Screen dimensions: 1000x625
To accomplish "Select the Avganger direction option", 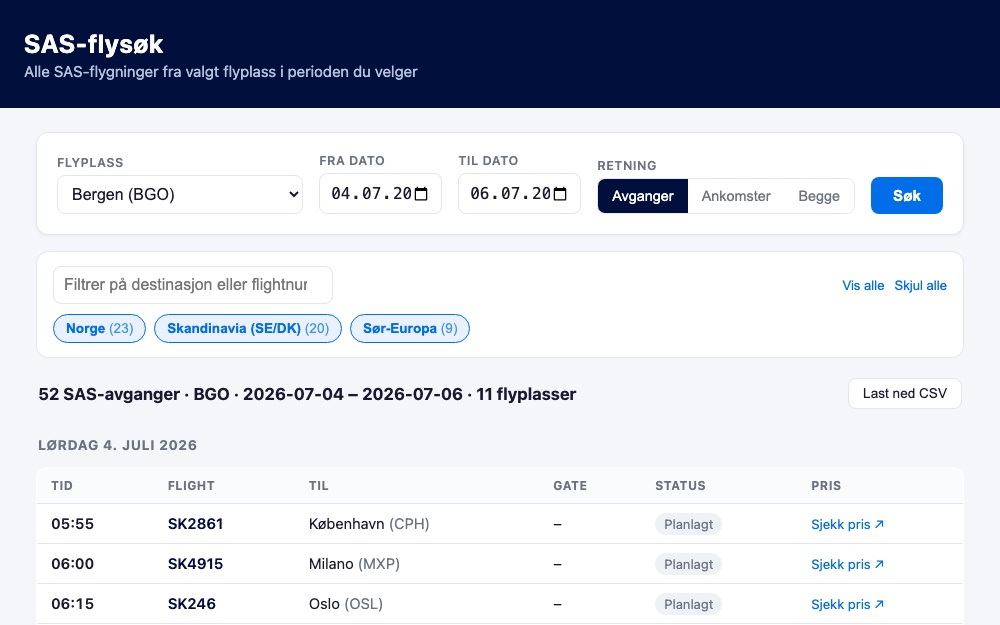I will click(643, 196).
